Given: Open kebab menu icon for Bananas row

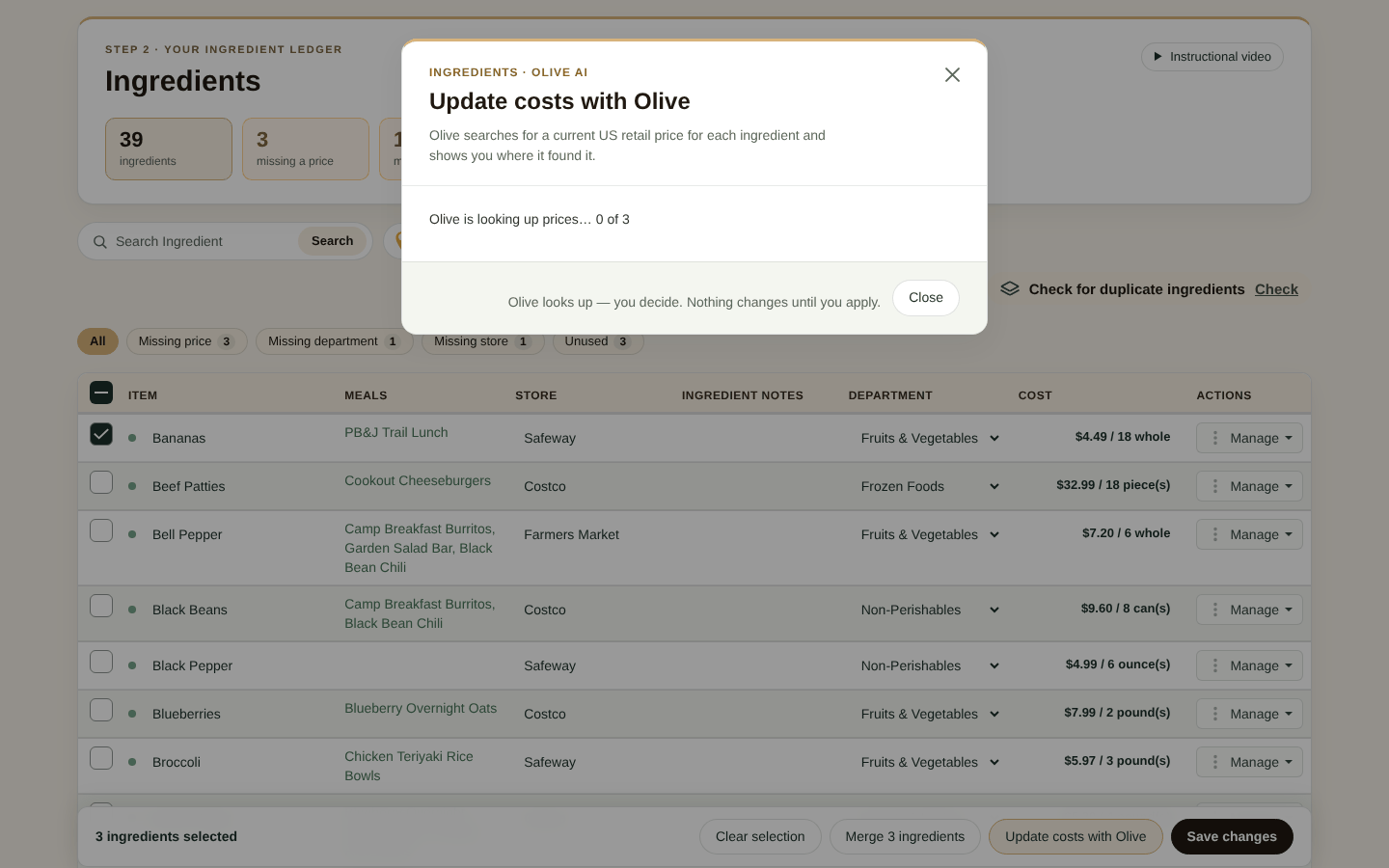Looking at the screenshot, I should [1215, 438].
